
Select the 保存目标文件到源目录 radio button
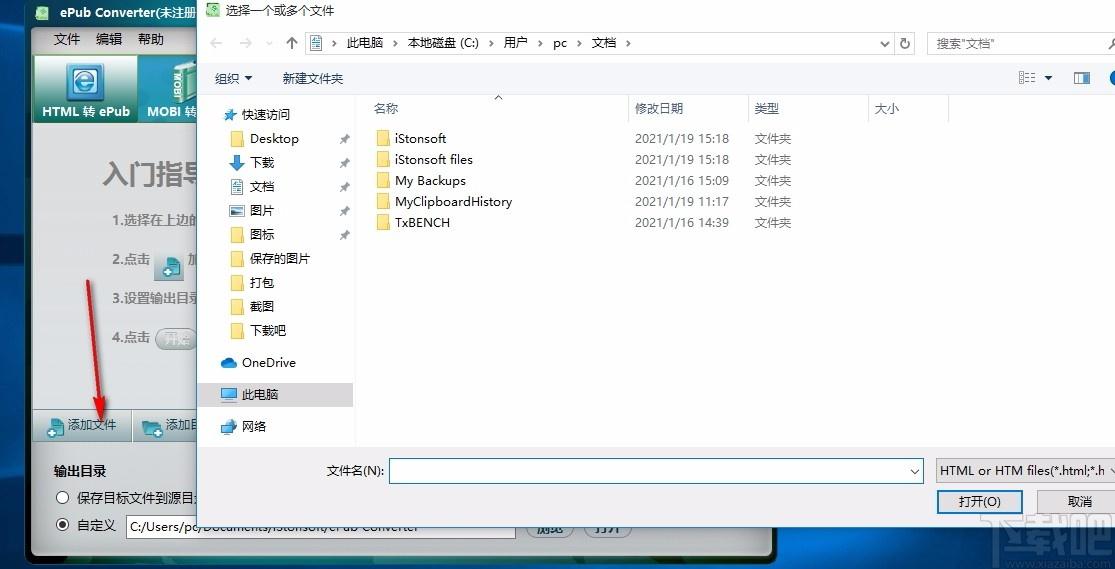pos(63,498)
